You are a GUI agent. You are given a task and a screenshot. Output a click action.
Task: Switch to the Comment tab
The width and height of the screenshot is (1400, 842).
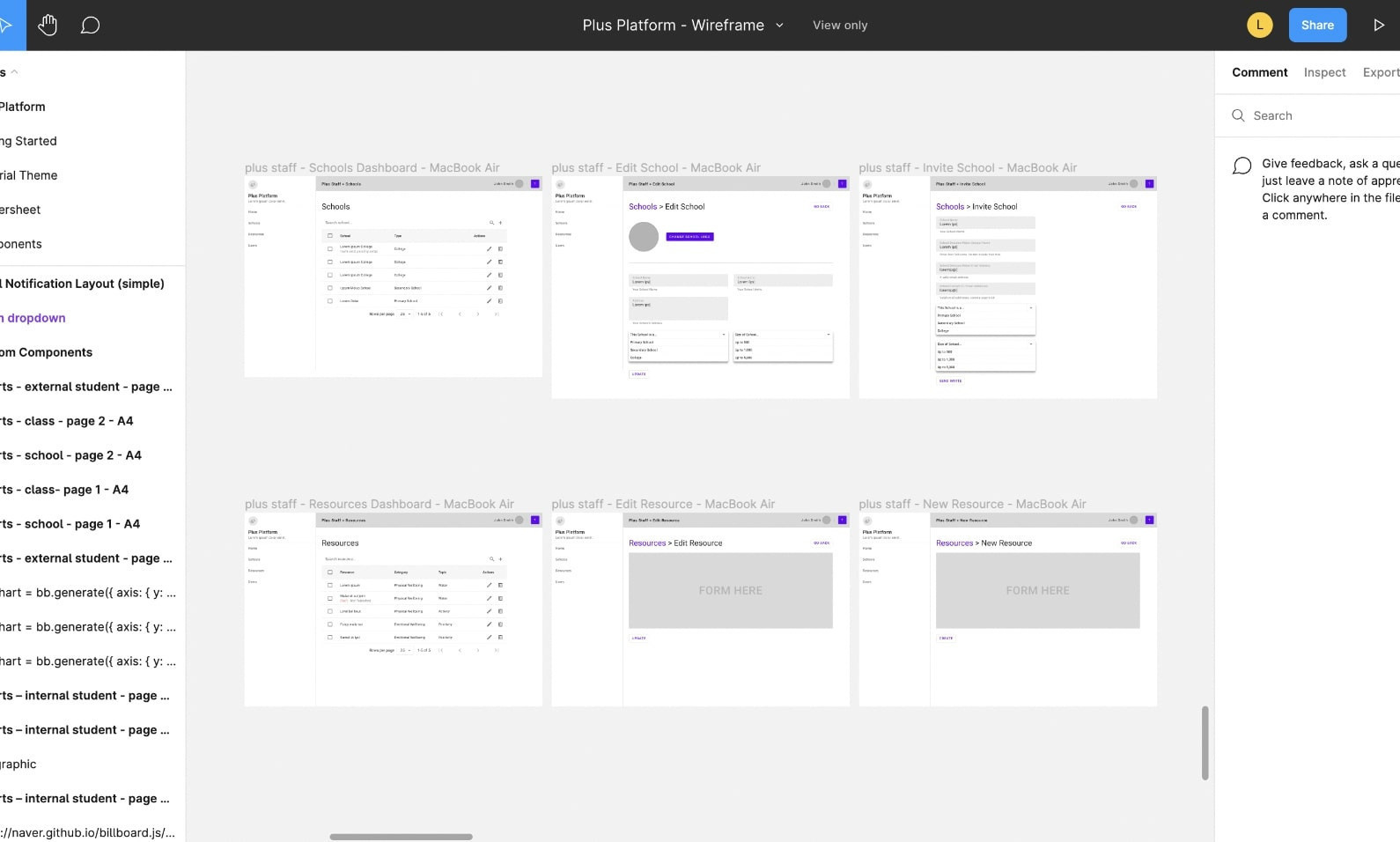coord(1259,72)
